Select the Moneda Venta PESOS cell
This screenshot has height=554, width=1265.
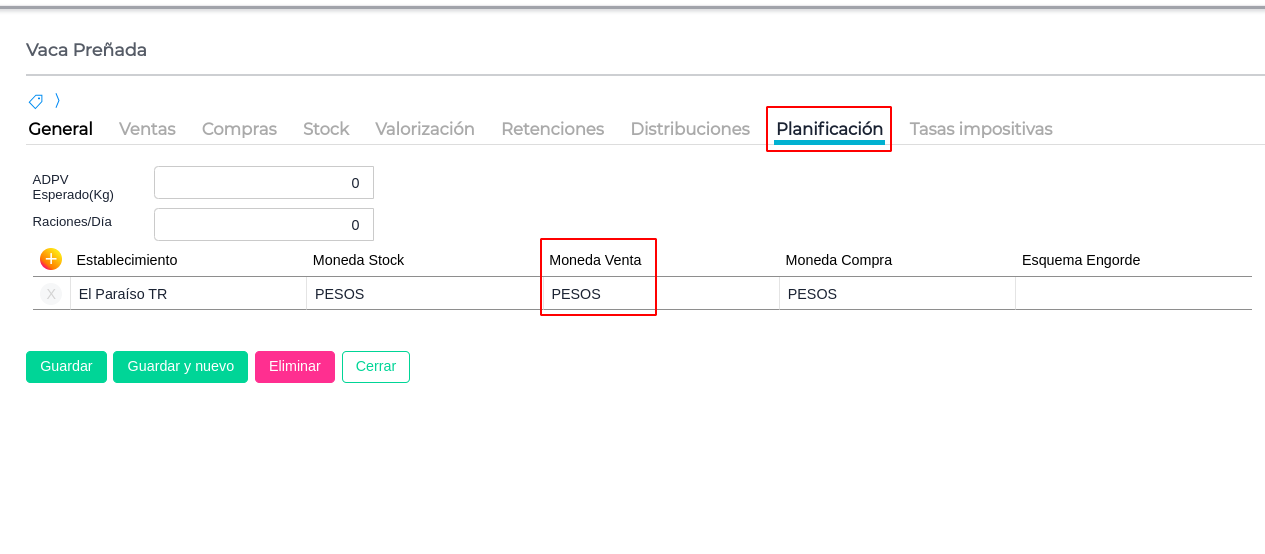click(598, 294)
